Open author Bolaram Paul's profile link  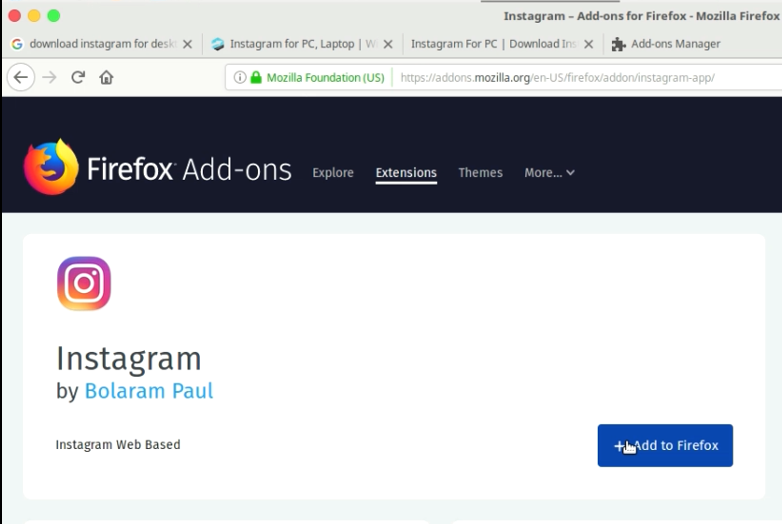click(x=149, y=391)
